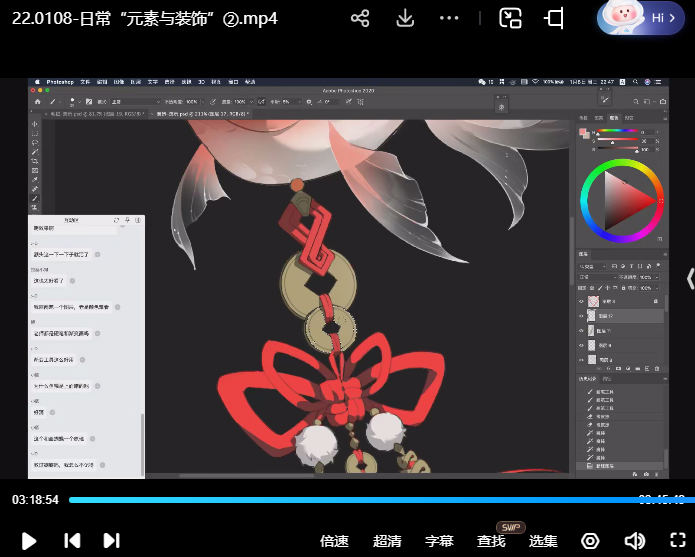Expand the side panel chevron at right edge
This screenshot has width=695, height=557.
coord(688,278)
